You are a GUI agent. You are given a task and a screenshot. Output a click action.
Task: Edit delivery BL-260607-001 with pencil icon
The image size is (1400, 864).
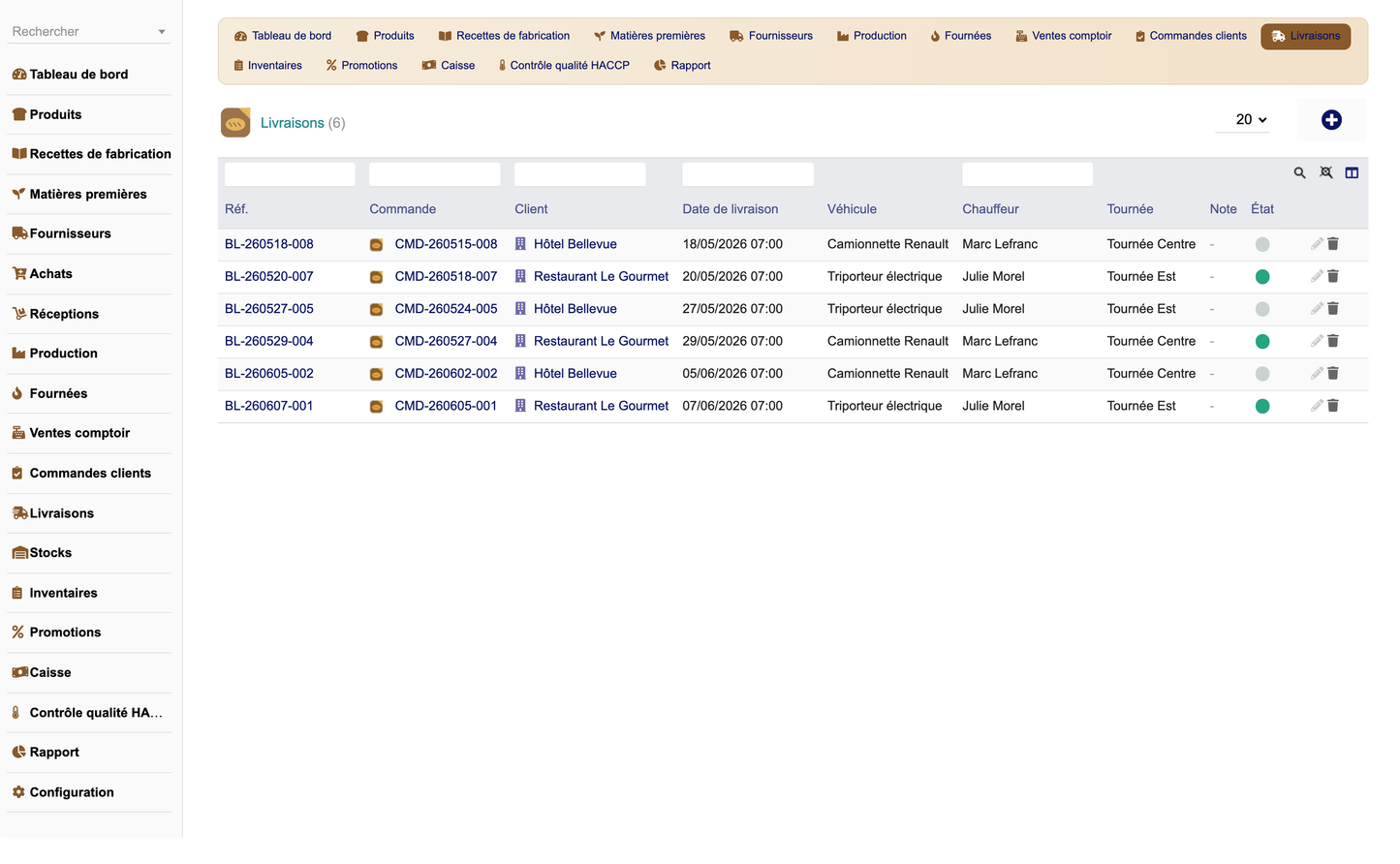[x=1317, y=406]
